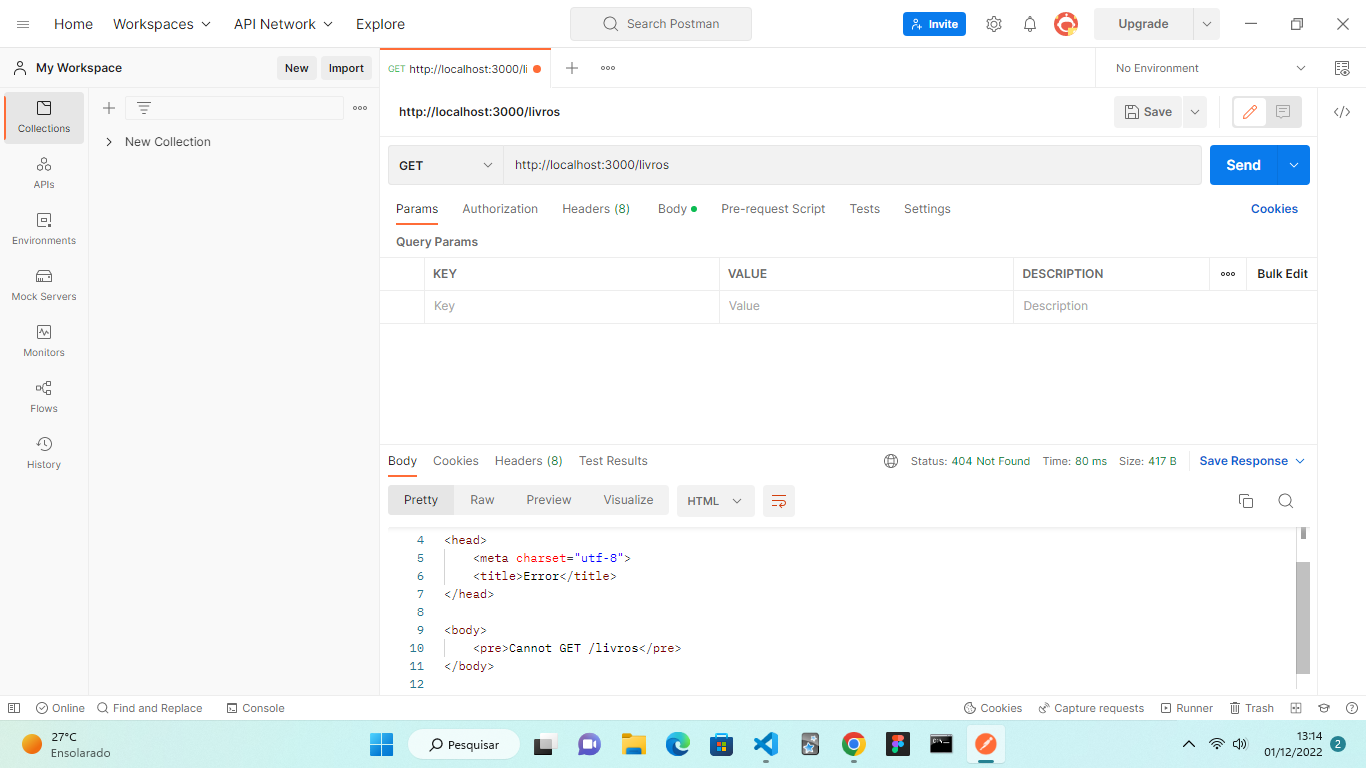Open the Collections sidebar panel
The image size is (1366, 768).
44,117
